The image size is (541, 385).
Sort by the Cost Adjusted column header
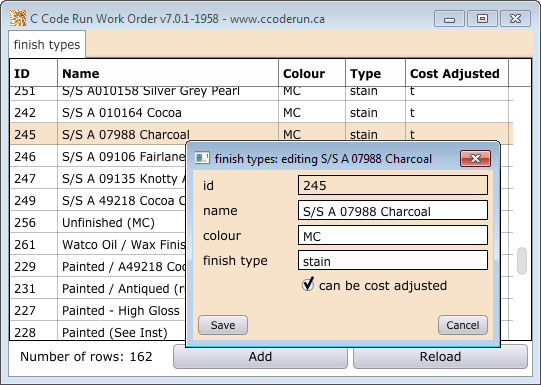pyautogui.click(x=457, y=73)
